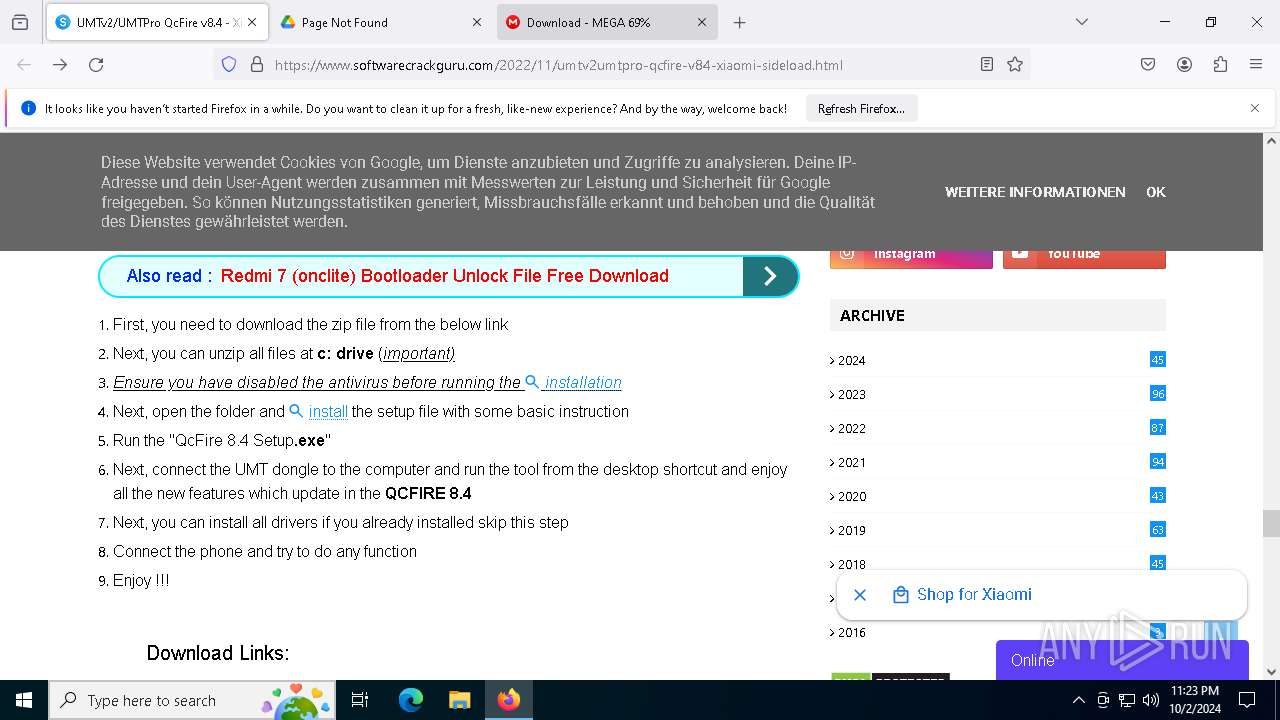Click the Also read arrow button
This screenshot has width=1280, height=720.
pos(769,276)
